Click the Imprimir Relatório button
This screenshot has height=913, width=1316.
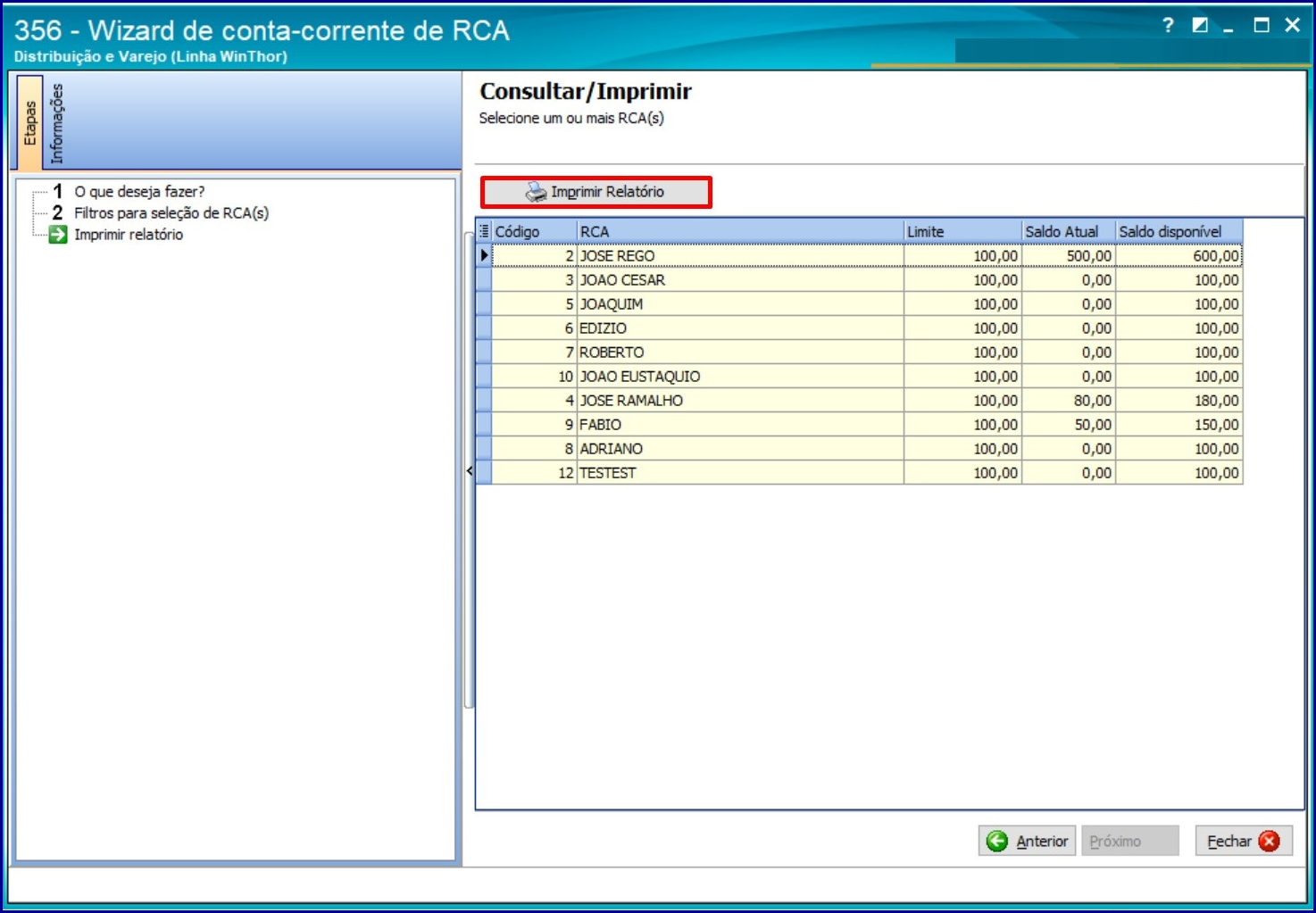tap(596, 192)
